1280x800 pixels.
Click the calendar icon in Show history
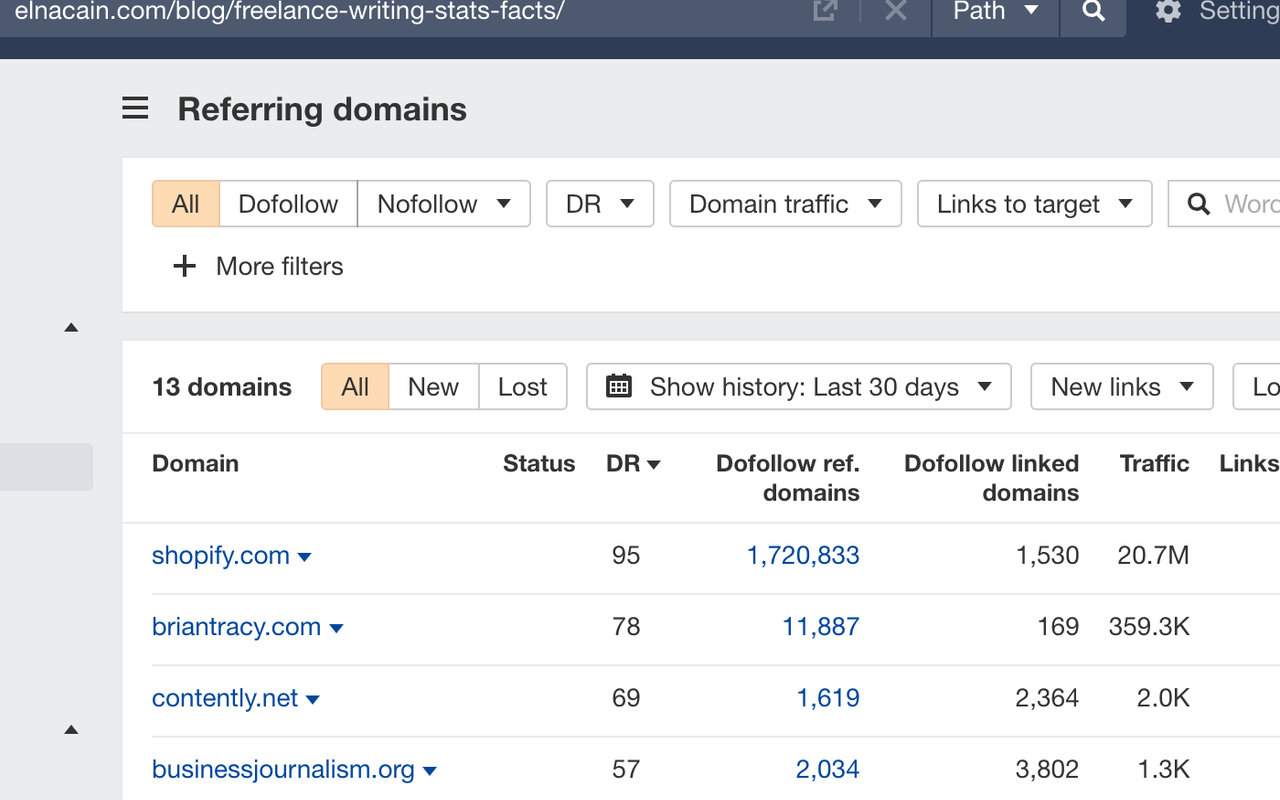click(619, 386)
